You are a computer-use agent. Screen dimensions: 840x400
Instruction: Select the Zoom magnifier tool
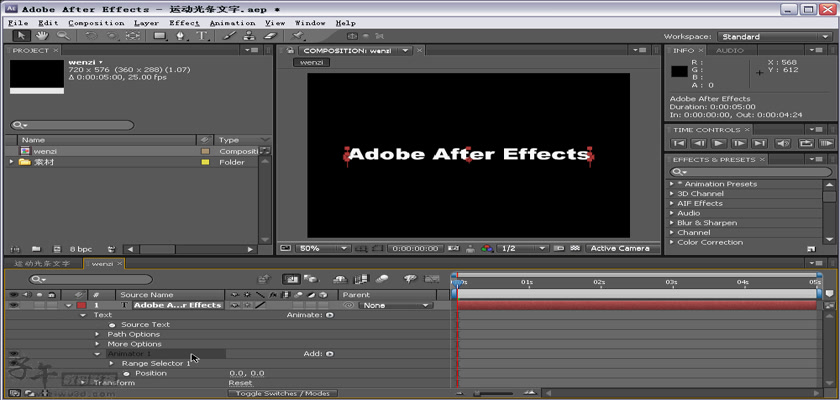point(63,36)
